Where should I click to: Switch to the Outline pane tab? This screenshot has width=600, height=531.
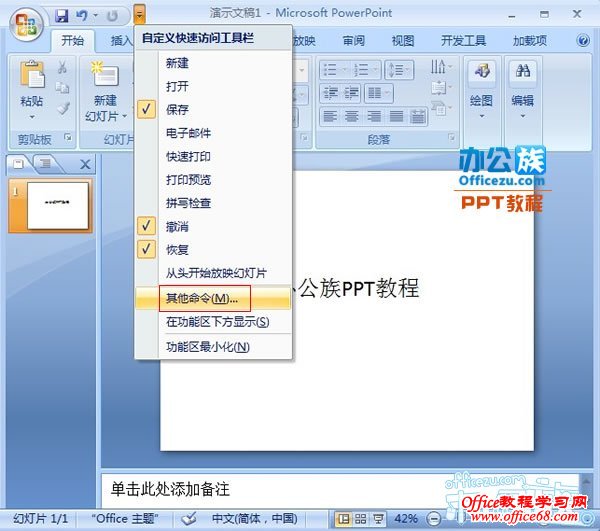pyautogui.click(x=46, y=164)
